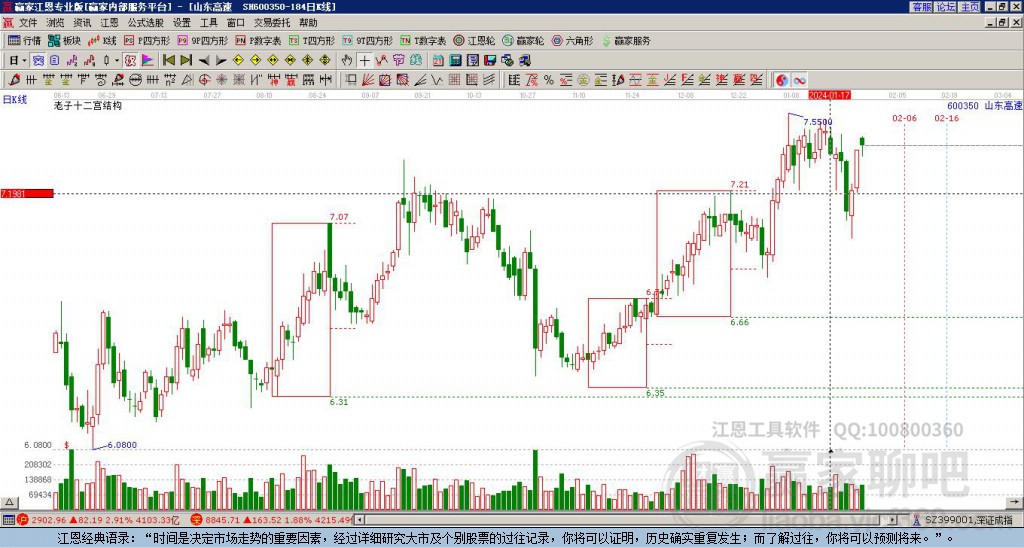
Task: Click the zigzag trend line tool
Action: [x=381, y=61]
